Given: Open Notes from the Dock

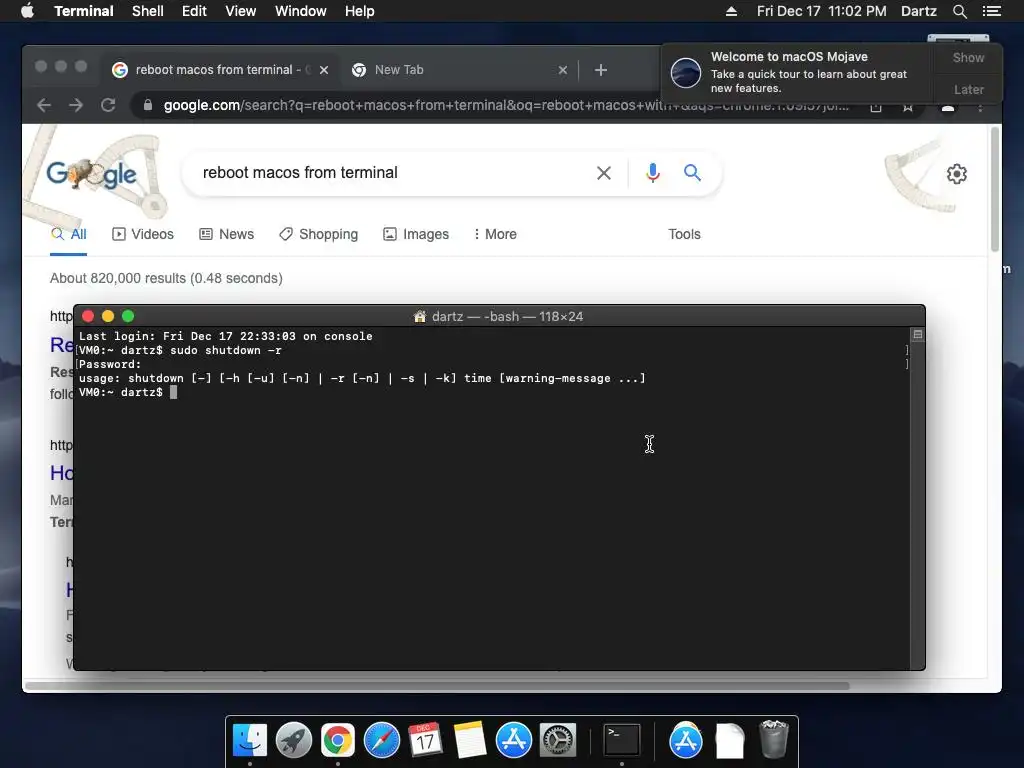Looking at the screenshot, I should coord(470,741).
